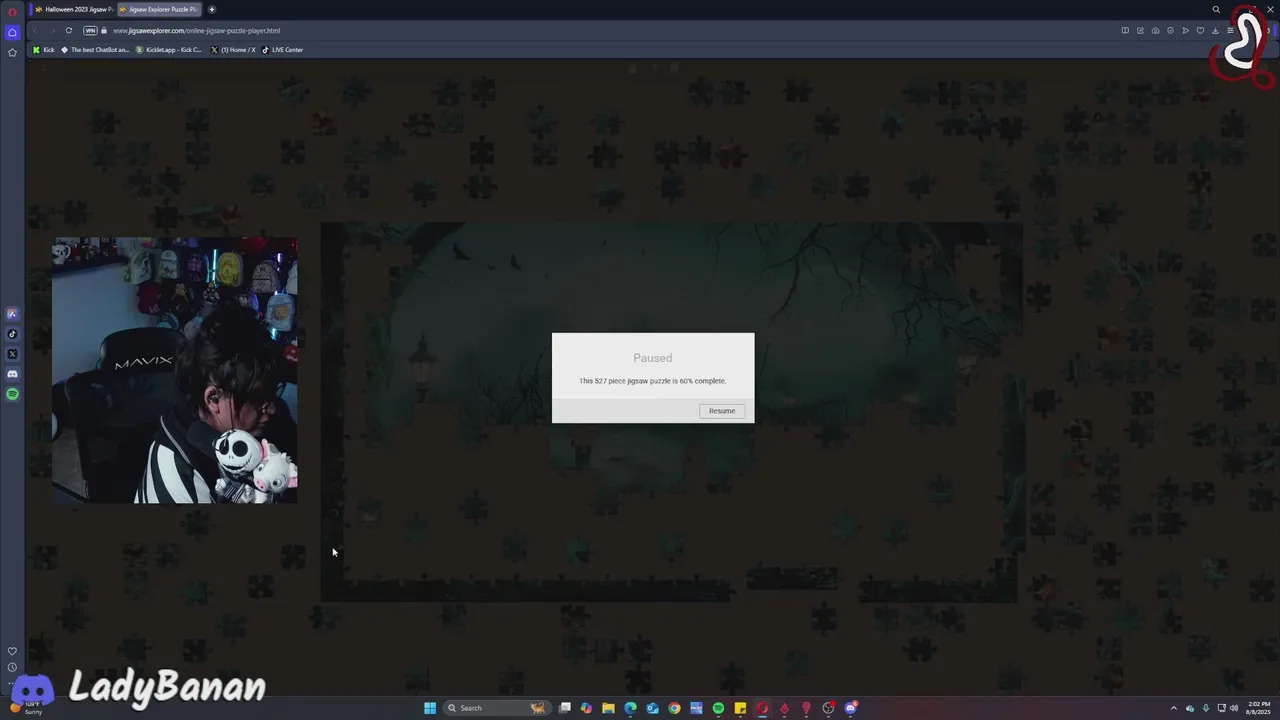Viewport: 1280px width, 720px height.
Task: Open the Kicklet.app bookmark
Action: click(169, 50)
